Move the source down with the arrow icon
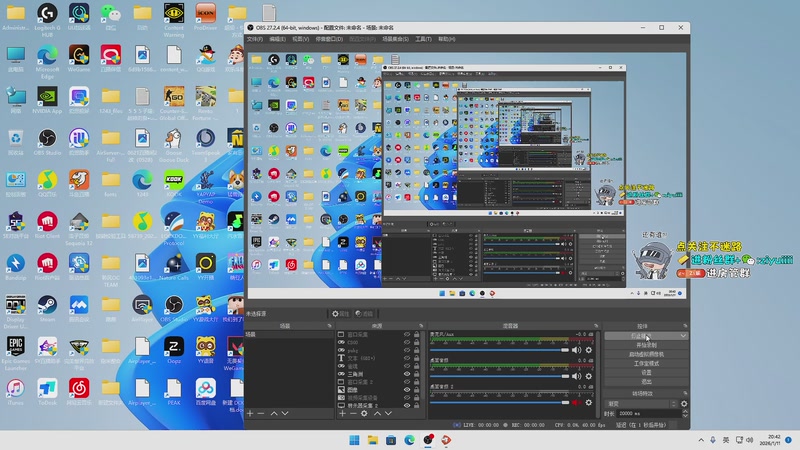Screen dimensions: 800x450 coord(389,413)
